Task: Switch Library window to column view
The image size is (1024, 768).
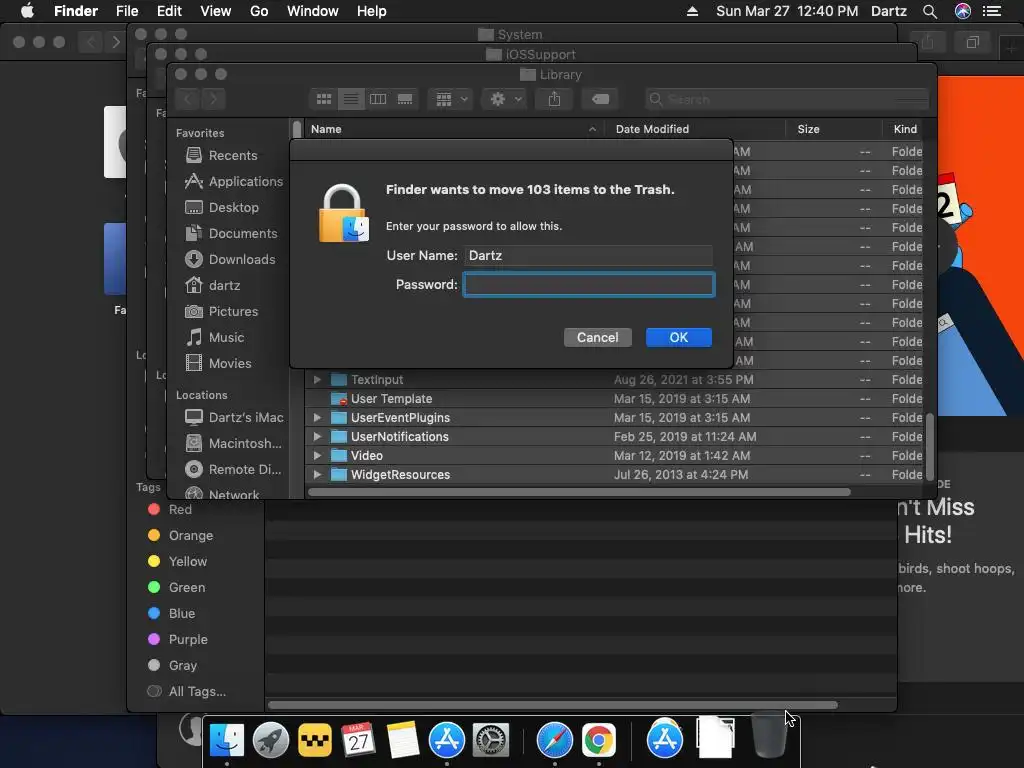Action: [378, 99]
